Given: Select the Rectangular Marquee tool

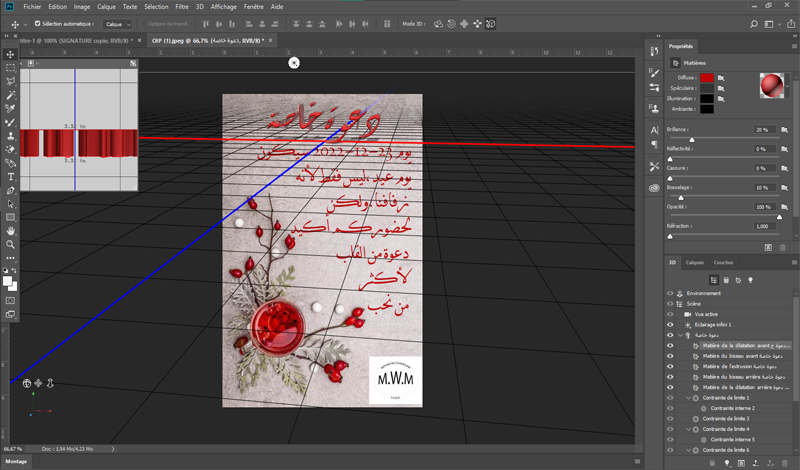Looking at the screenshot, I should click(10, 68).
